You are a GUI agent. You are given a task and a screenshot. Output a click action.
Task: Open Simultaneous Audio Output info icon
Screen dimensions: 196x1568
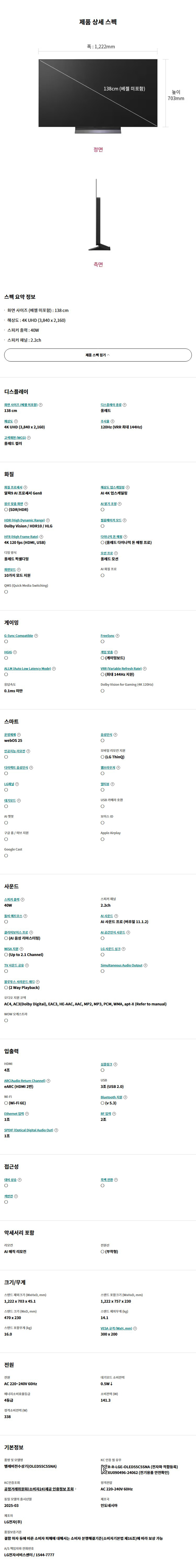coord(145,965)
